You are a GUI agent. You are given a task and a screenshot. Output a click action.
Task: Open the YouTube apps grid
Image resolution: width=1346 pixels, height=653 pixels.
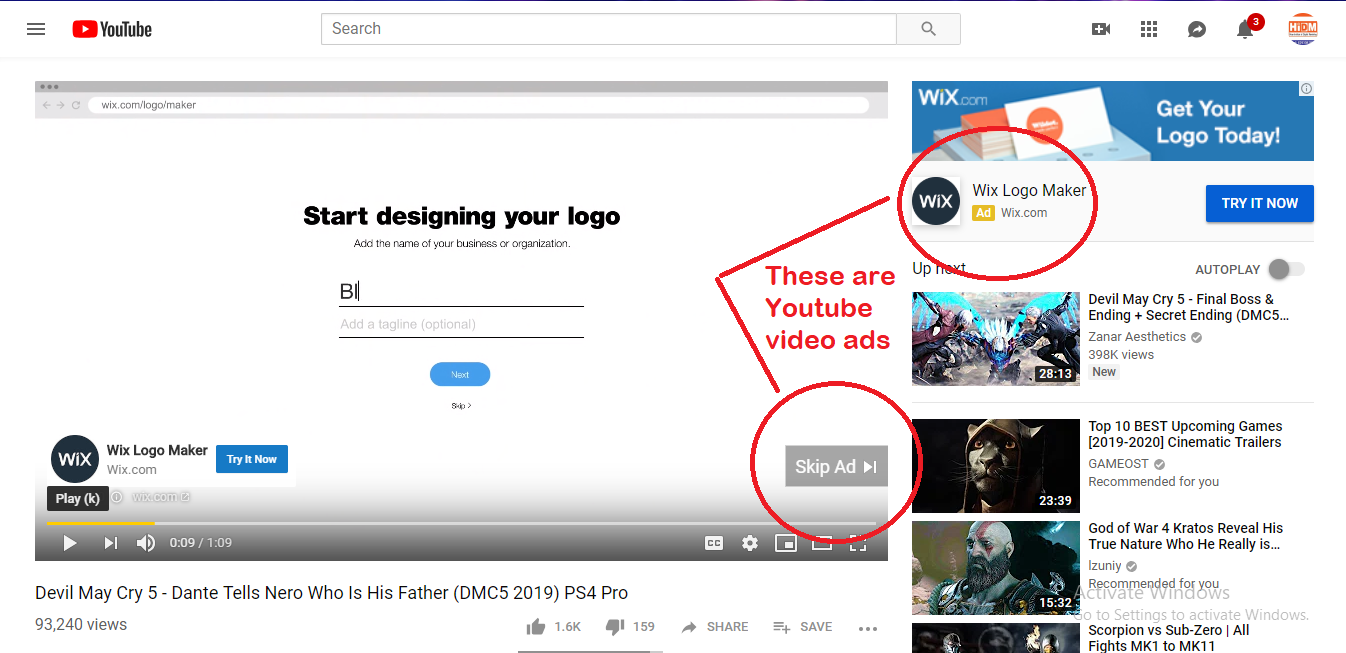coord(1149,29)
